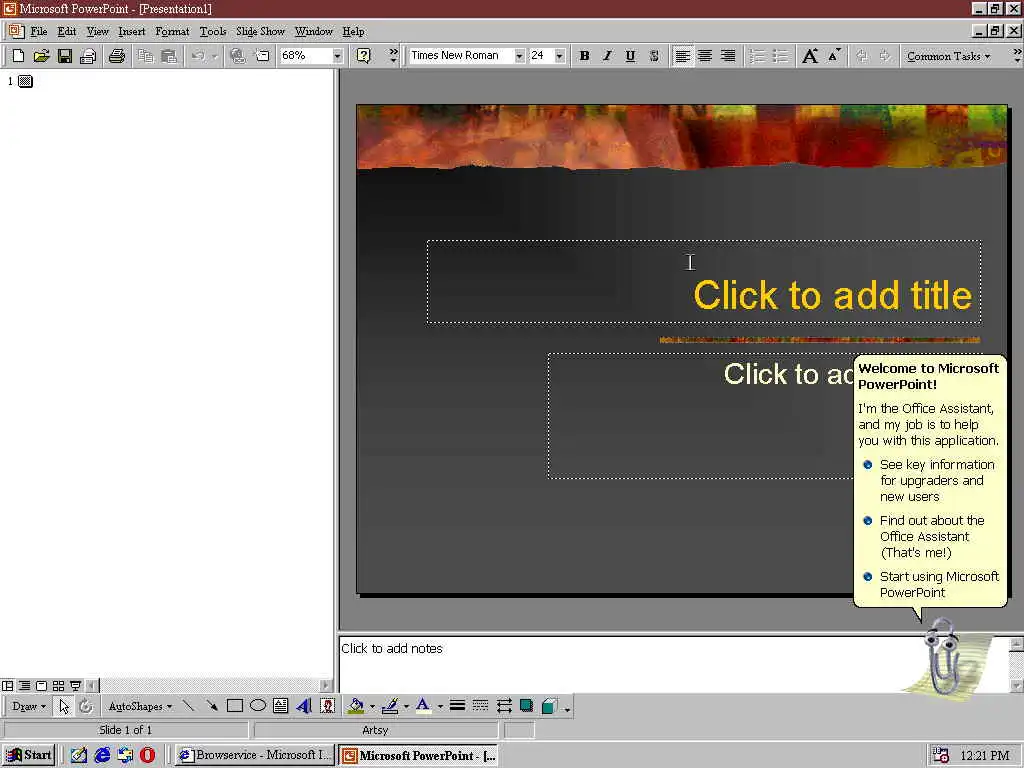The width and height of the screenshot is (1024, 768).
Task: Open the font size dropdown showing 24
Action: click(559, 56)
